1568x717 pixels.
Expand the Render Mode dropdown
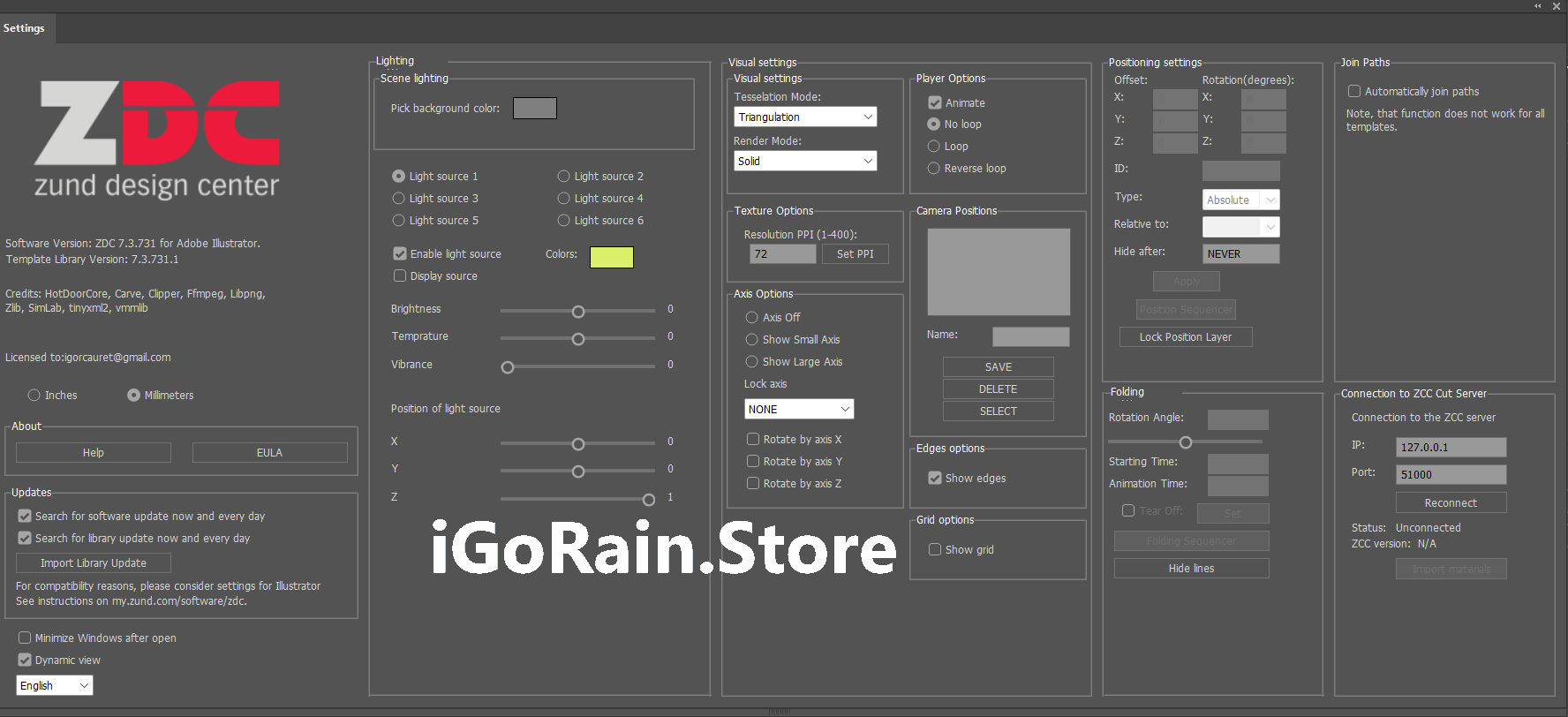pyautogui.click(x=804, y=162)
